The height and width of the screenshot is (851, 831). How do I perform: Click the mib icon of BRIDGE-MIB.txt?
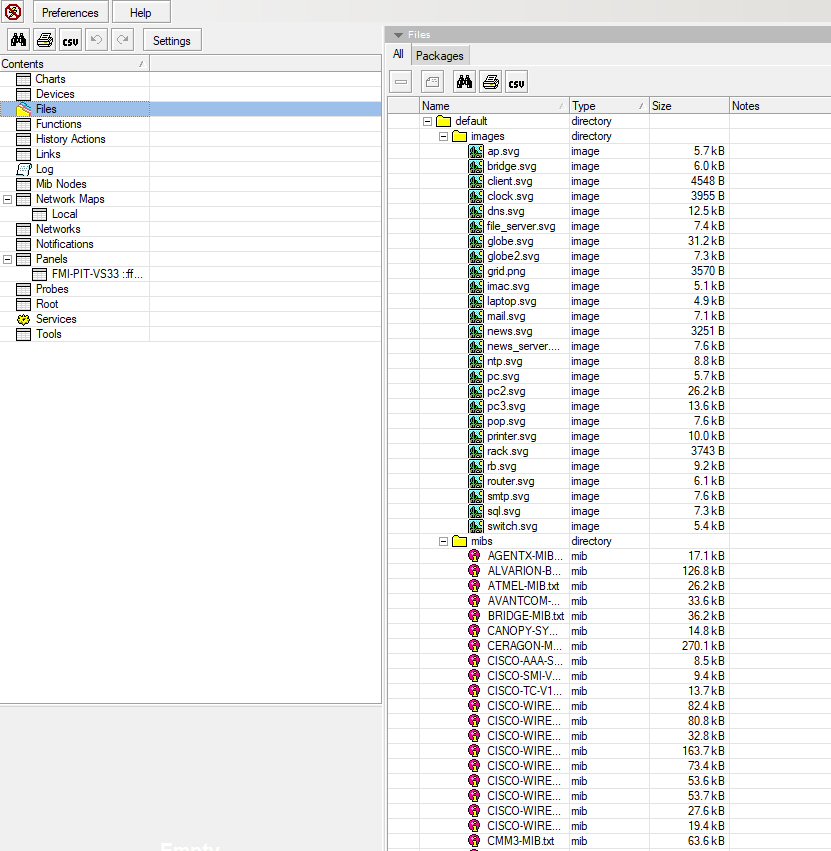(474, 616)
